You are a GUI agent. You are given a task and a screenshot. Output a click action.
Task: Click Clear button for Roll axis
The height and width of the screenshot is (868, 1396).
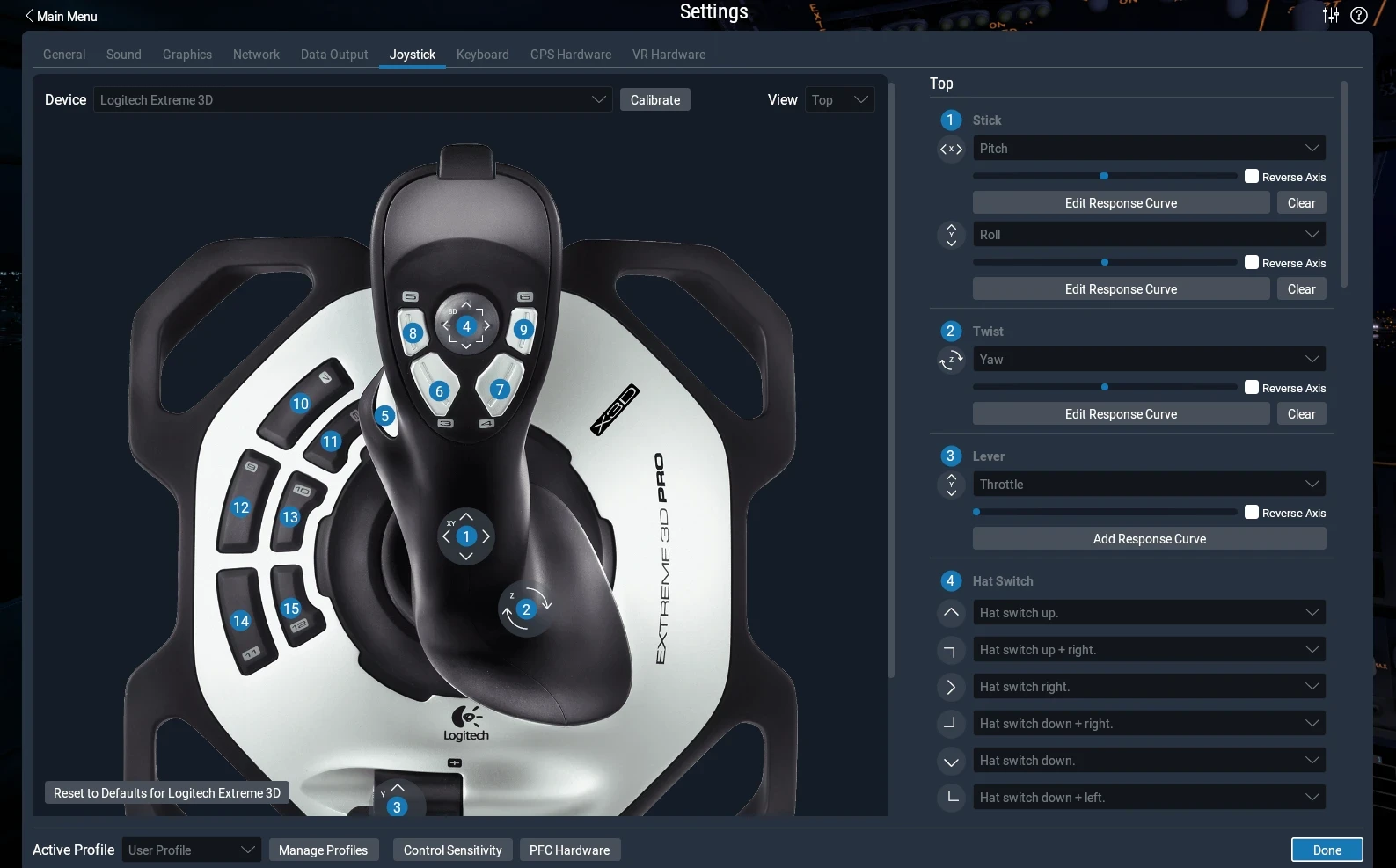pyautogui.click(x=1301, y=288)
